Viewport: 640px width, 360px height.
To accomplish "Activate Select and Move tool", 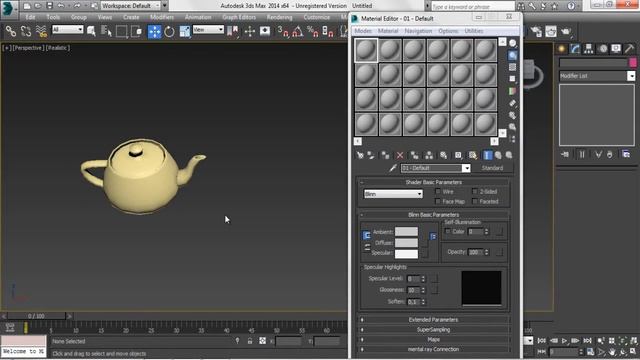I will [x=154, y=31].
